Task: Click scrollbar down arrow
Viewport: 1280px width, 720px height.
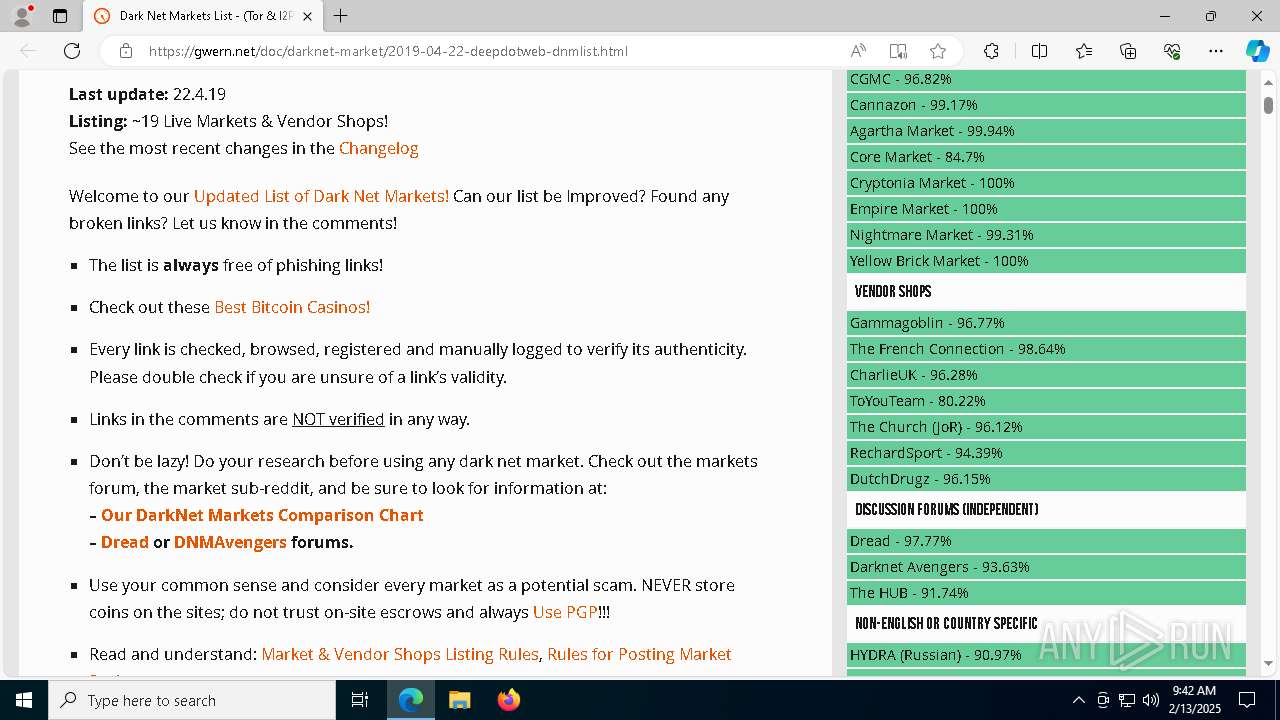Action: click(x=1268, y=663)
